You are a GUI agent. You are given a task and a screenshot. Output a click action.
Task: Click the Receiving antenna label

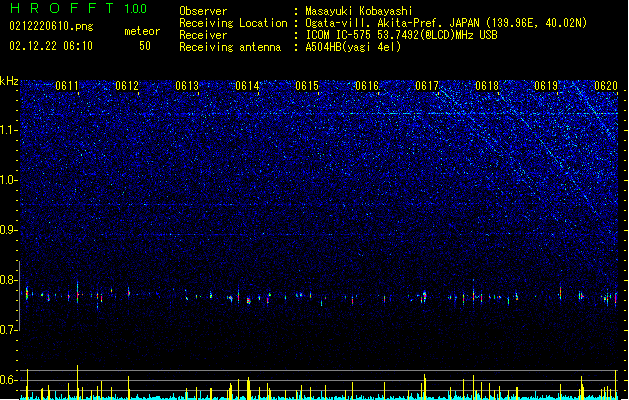(230, 47)
